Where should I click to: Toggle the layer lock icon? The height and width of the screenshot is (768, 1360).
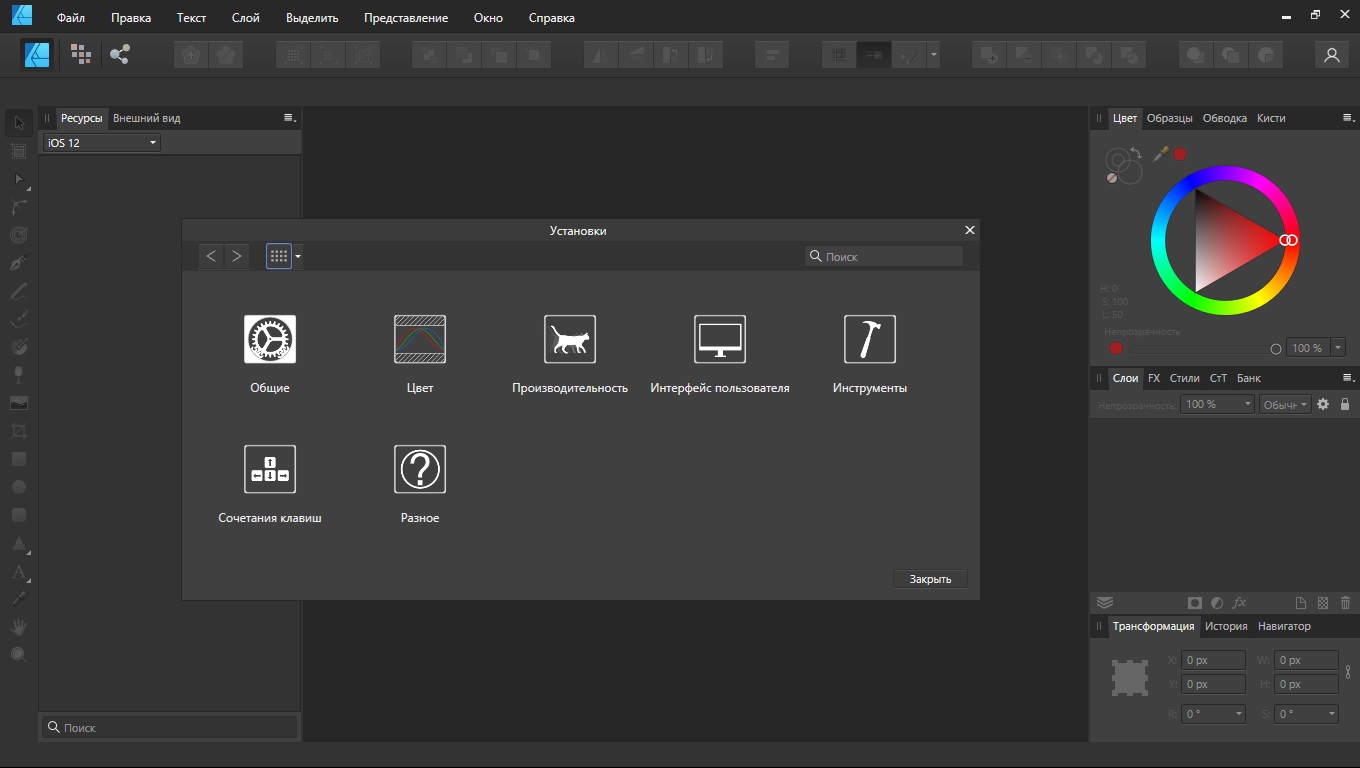[1345, 404]
